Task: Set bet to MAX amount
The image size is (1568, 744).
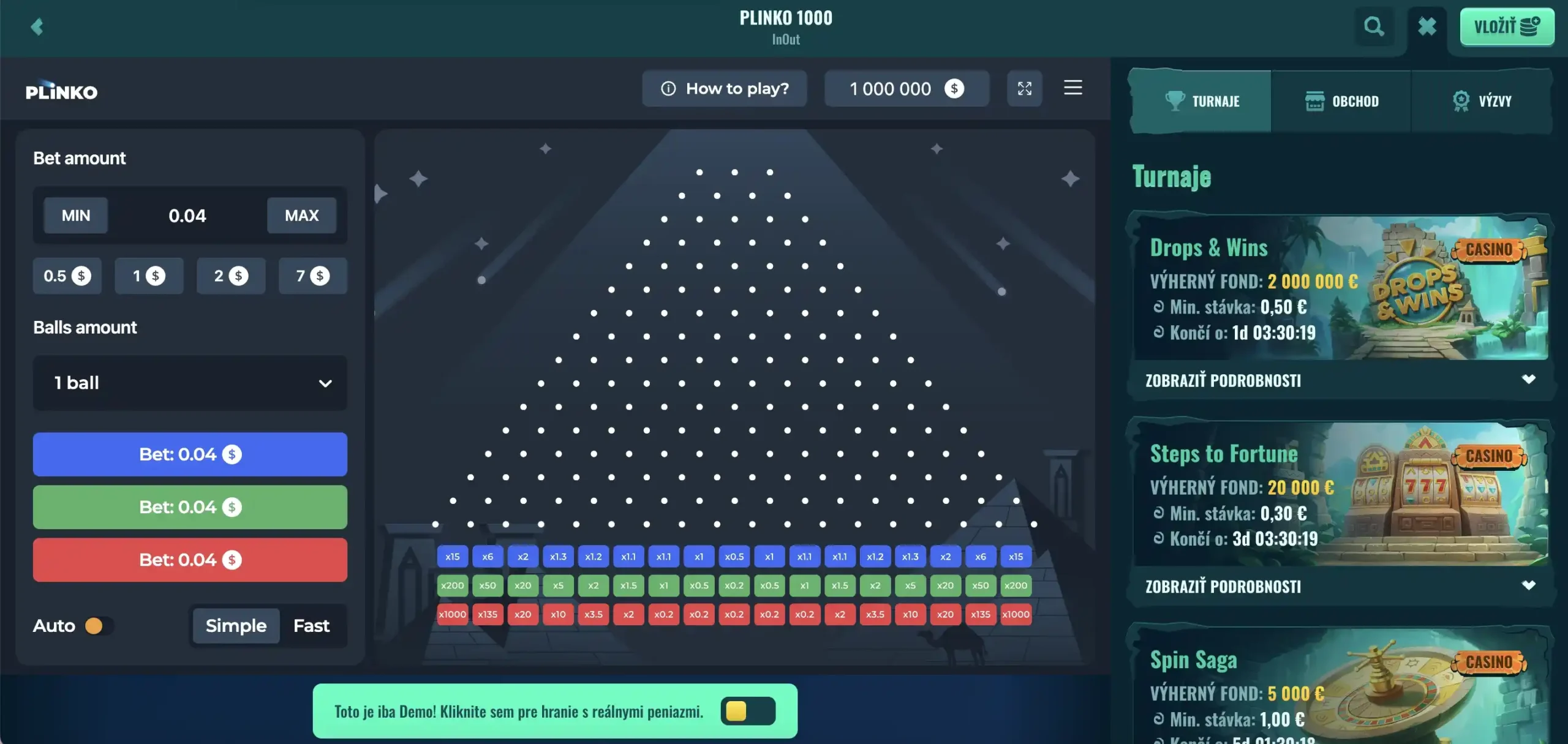Action: pos(301,215)
